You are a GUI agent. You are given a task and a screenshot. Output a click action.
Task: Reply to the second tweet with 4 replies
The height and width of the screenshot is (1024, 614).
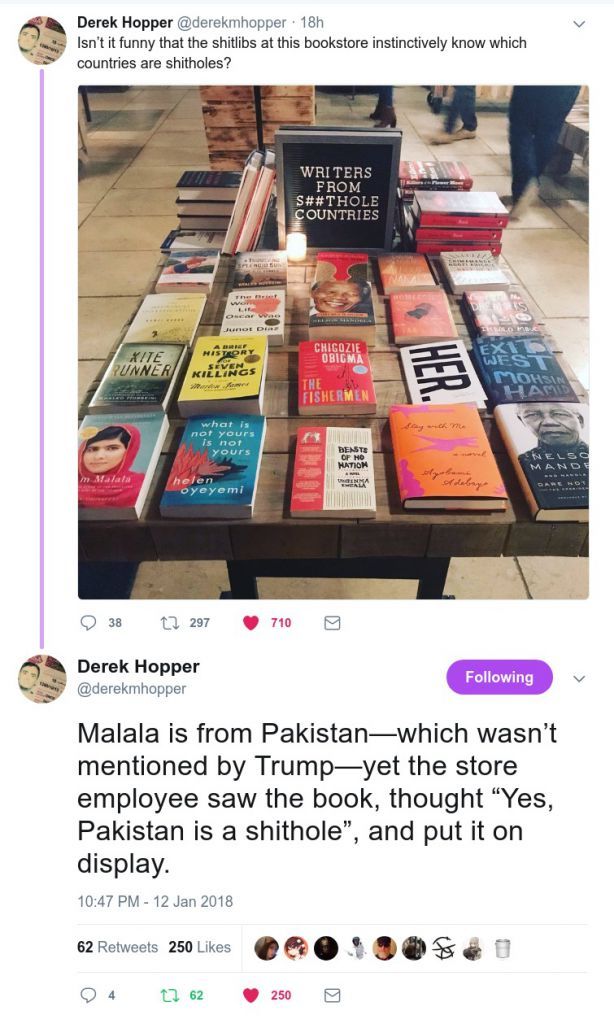point(88,995)
